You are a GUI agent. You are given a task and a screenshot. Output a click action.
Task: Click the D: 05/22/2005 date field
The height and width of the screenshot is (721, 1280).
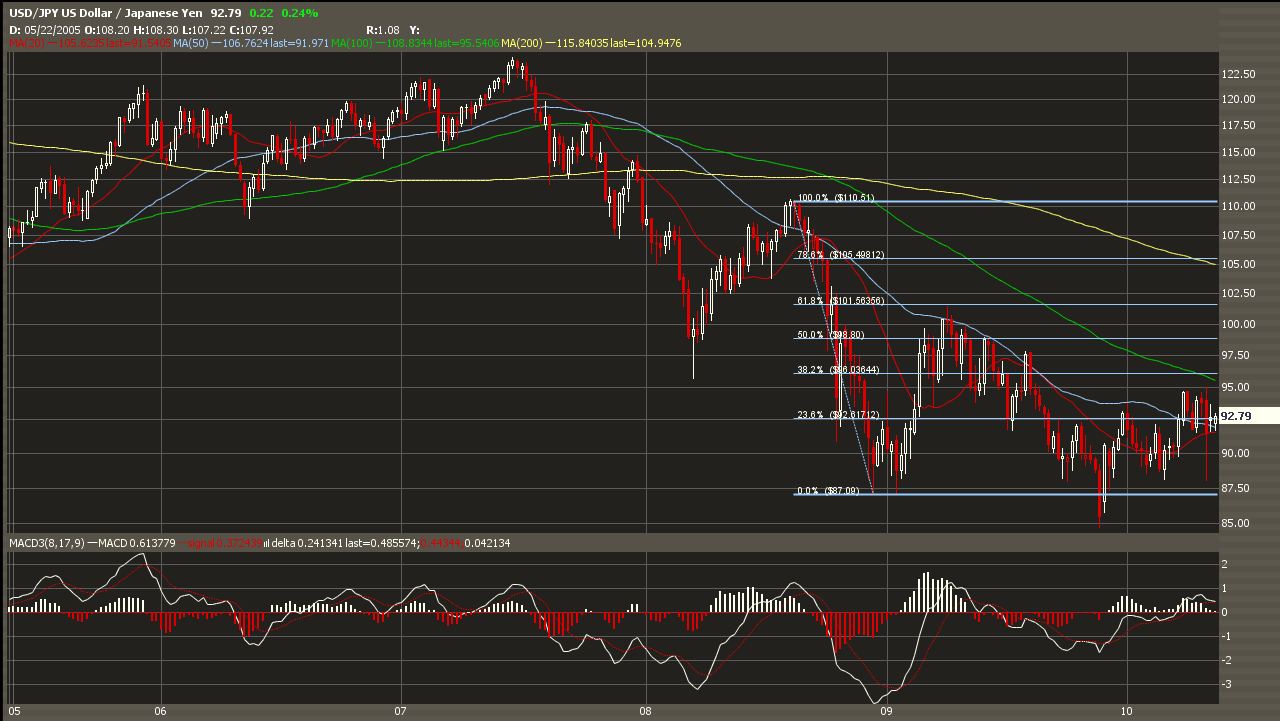[x=47, y=29]
